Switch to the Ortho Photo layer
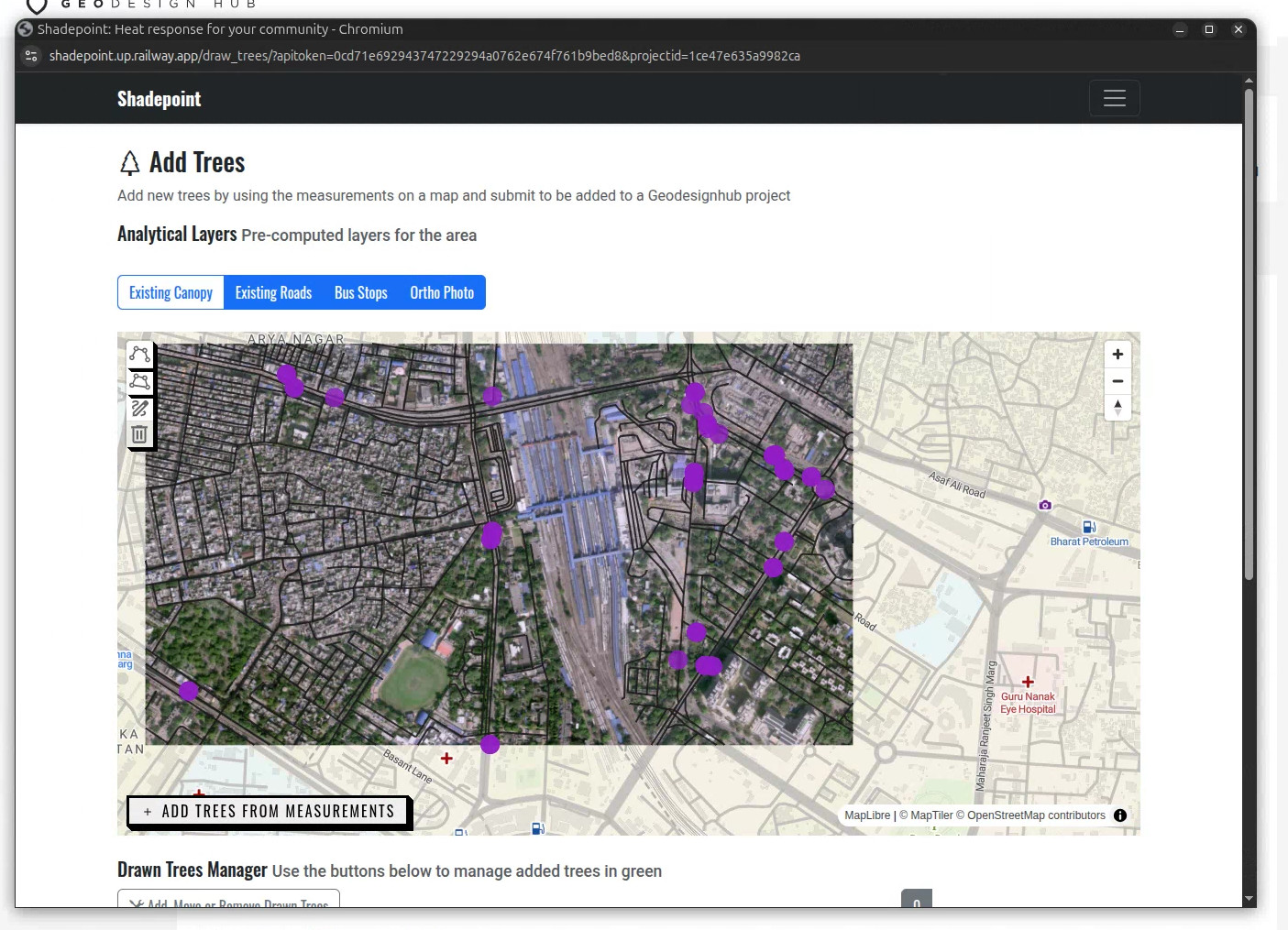 click(442, 293)
